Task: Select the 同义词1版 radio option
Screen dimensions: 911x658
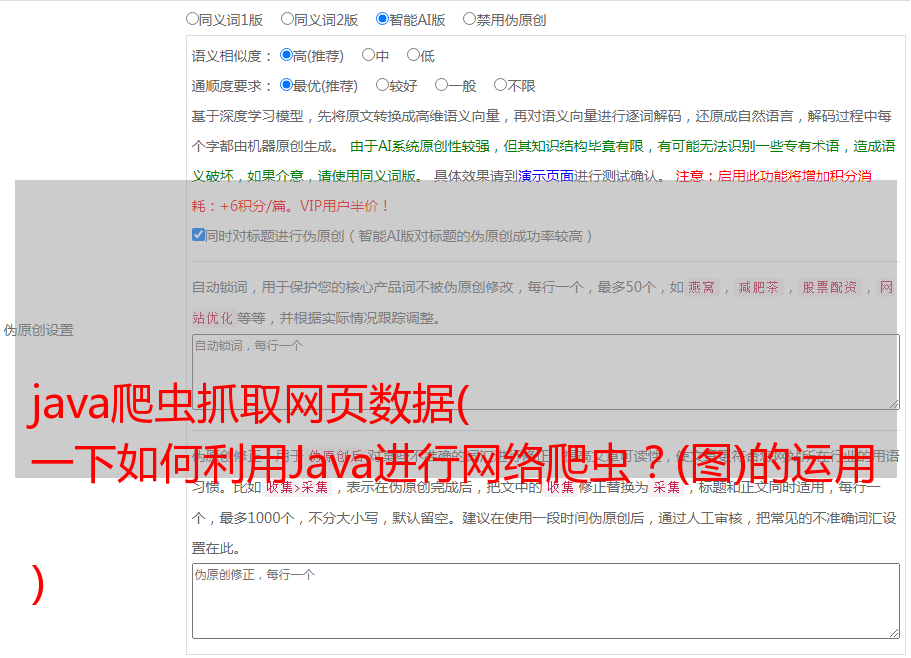Action: [192, 19]
